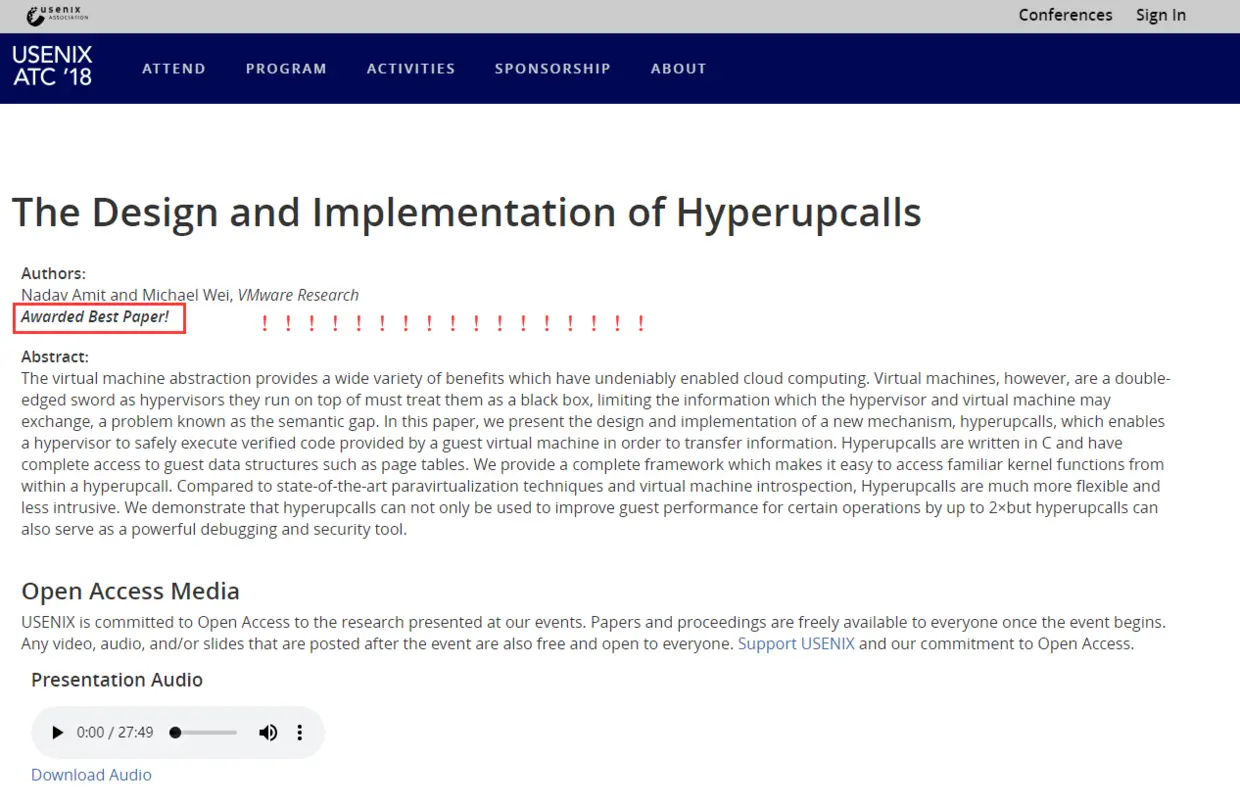This screenshot has height=806, width=1240.
Task: Click the Authors label
Action: coord(53,273)
